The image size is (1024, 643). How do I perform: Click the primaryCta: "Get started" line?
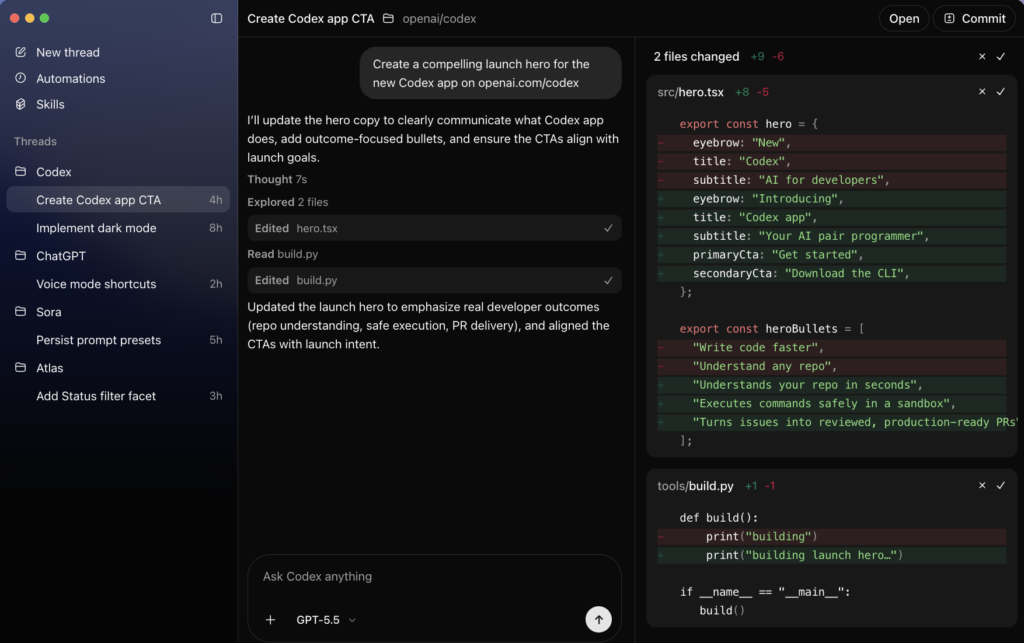pos(831,255)
